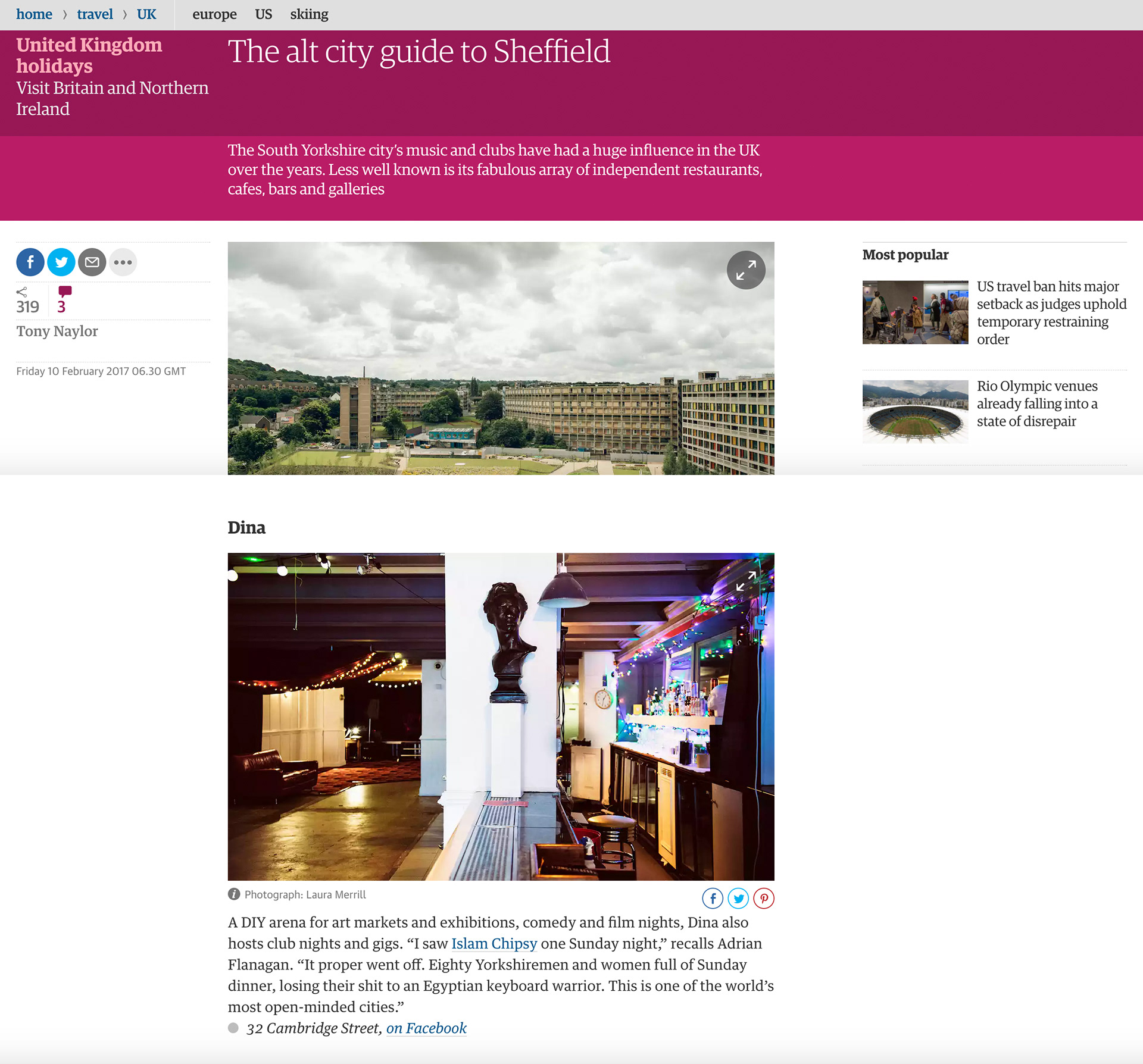This screenshot has width=1143, height=1064.
Task: Read the US travel ban article
Action: [1051, 312]
